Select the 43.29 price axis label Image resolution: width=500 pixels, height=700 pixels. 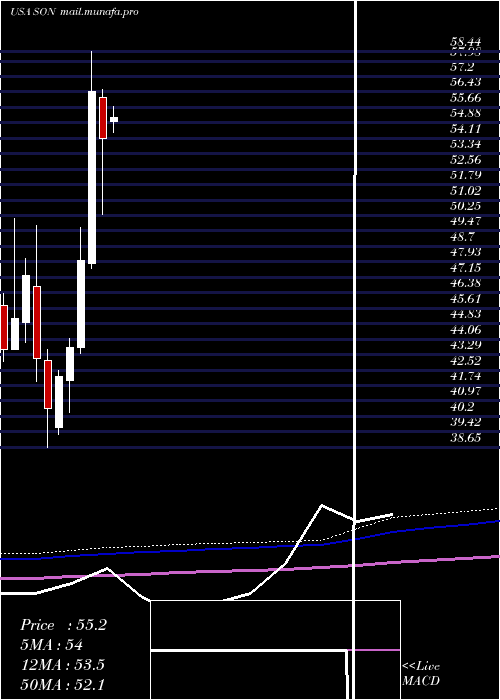click(x=466, y=345)
